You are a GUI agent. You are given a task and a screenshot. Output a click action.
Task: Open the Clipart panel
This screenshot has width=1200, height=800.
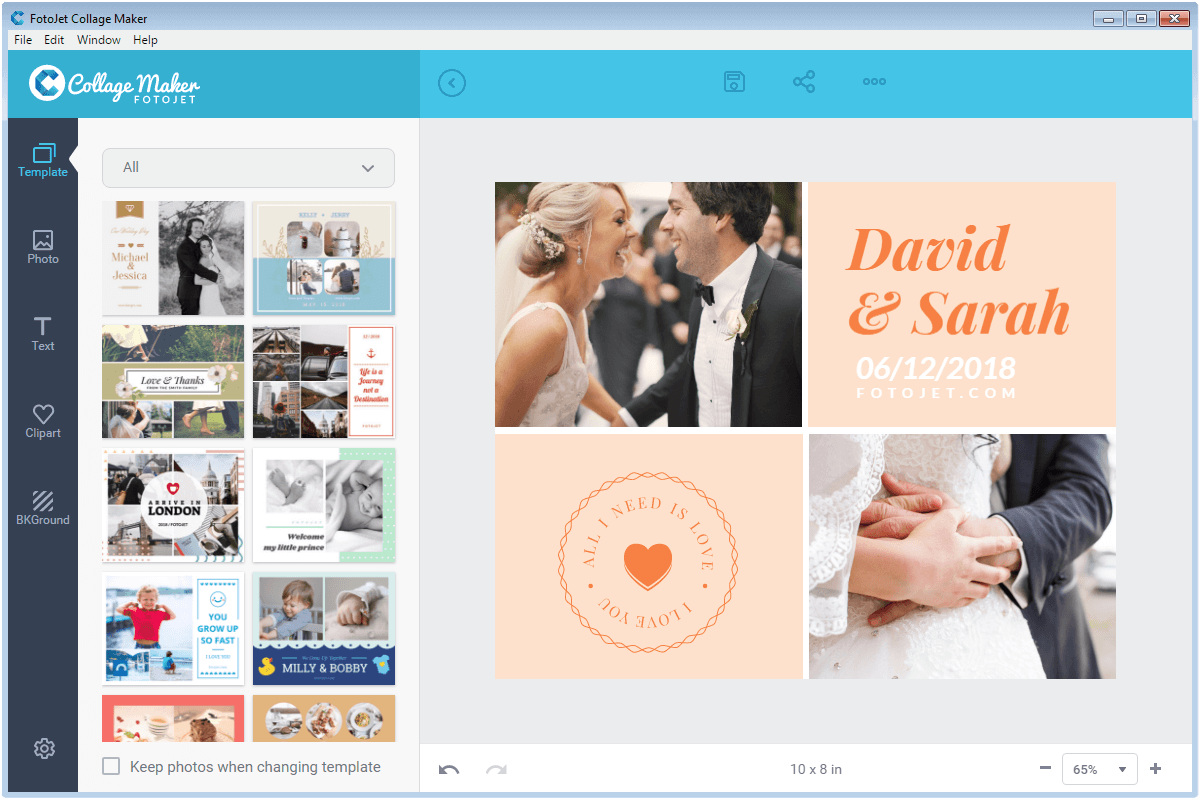tap(42, 419)
